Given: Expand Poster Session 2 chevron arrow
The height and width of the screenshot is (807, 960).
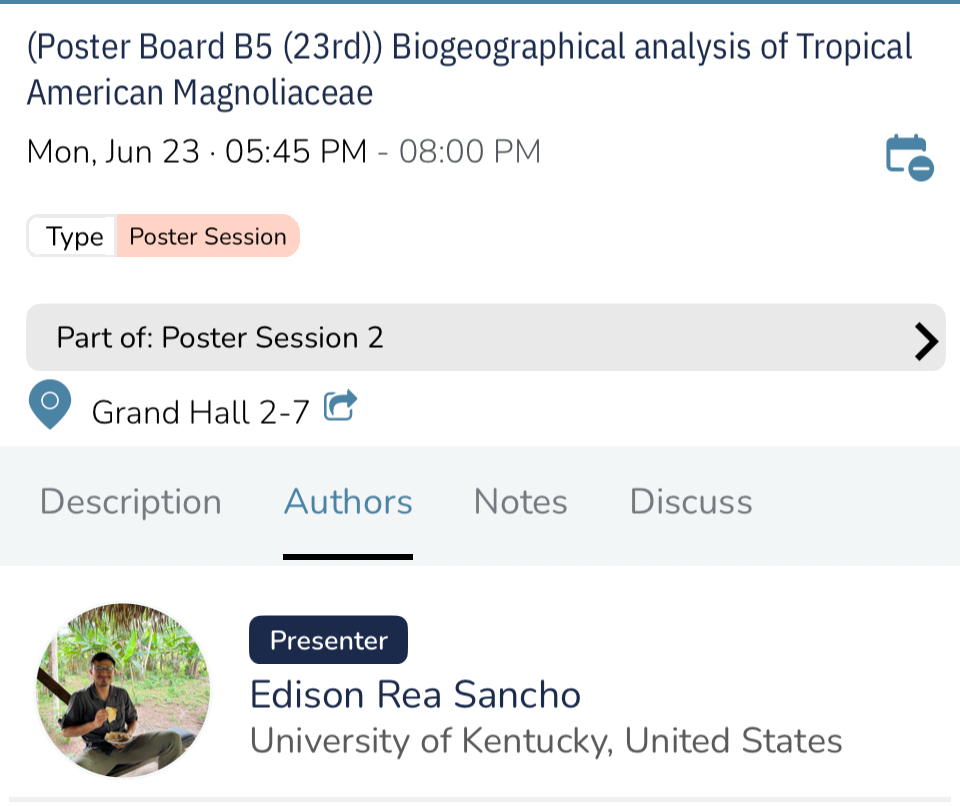Looking at the screenshot, I should coord(926,341).
